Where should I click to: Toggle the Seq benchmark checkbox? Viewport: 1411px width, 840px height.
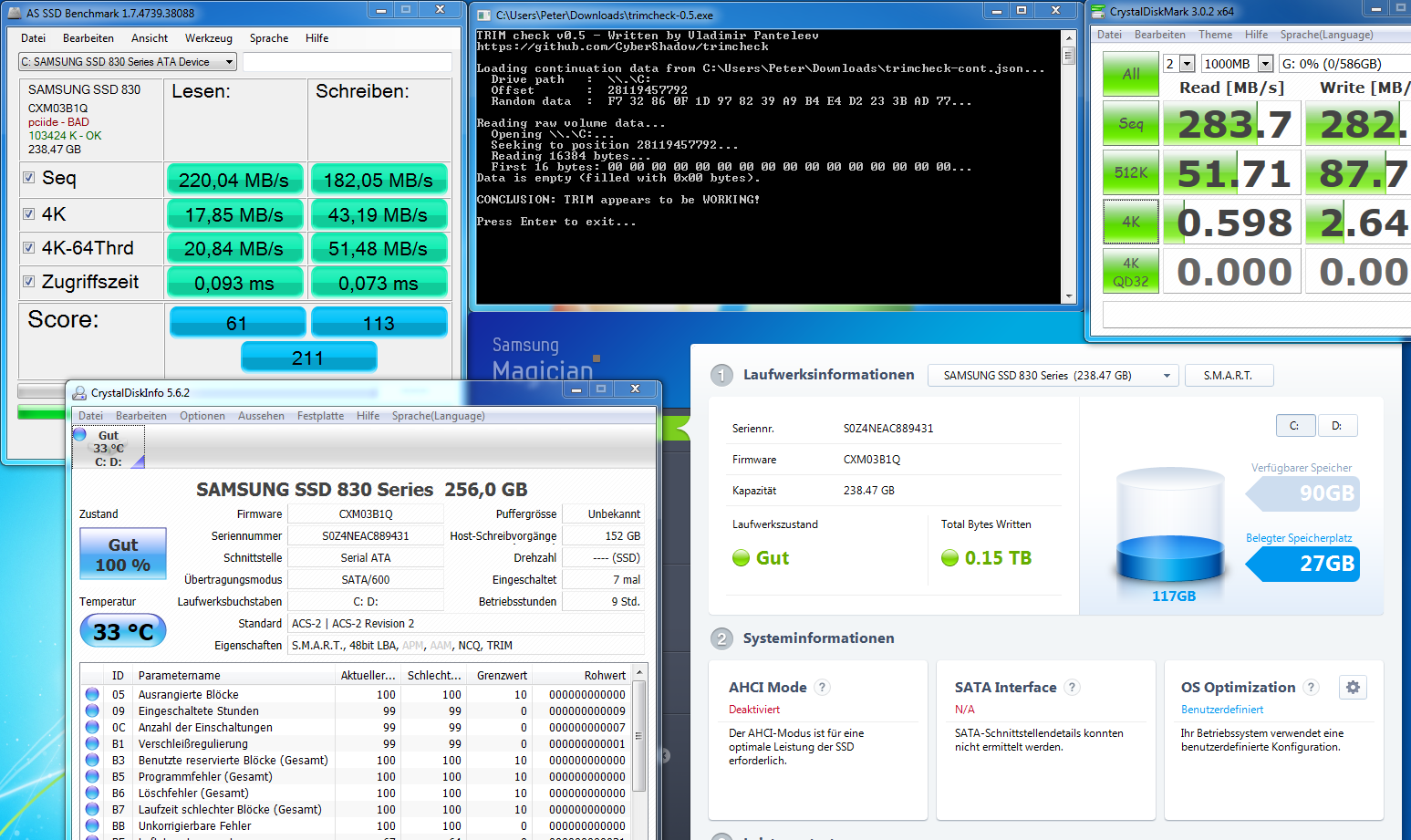[29, 178]
